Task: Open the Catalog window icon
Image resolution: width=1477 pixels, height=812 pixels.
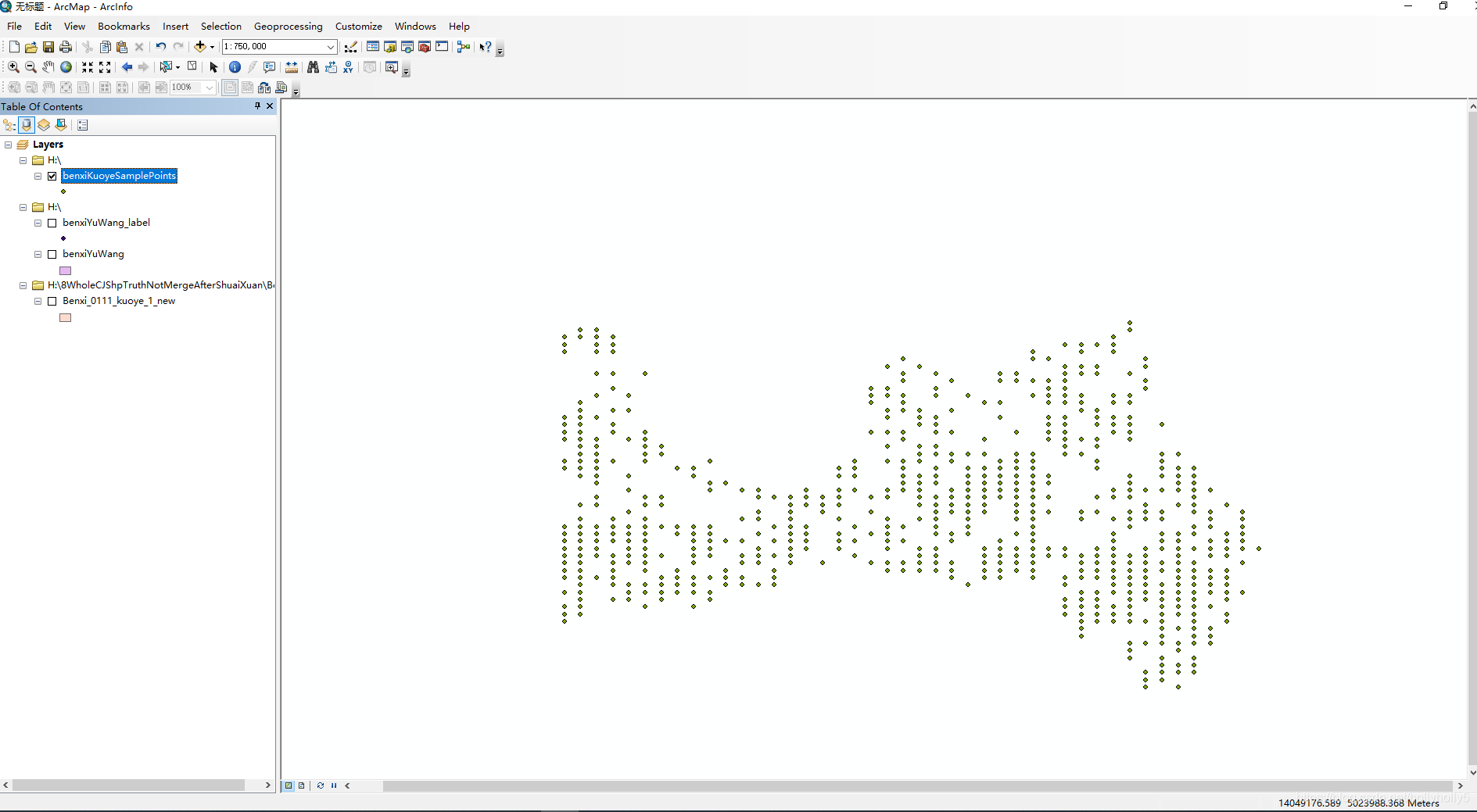Action: click(x=390, y=47)
